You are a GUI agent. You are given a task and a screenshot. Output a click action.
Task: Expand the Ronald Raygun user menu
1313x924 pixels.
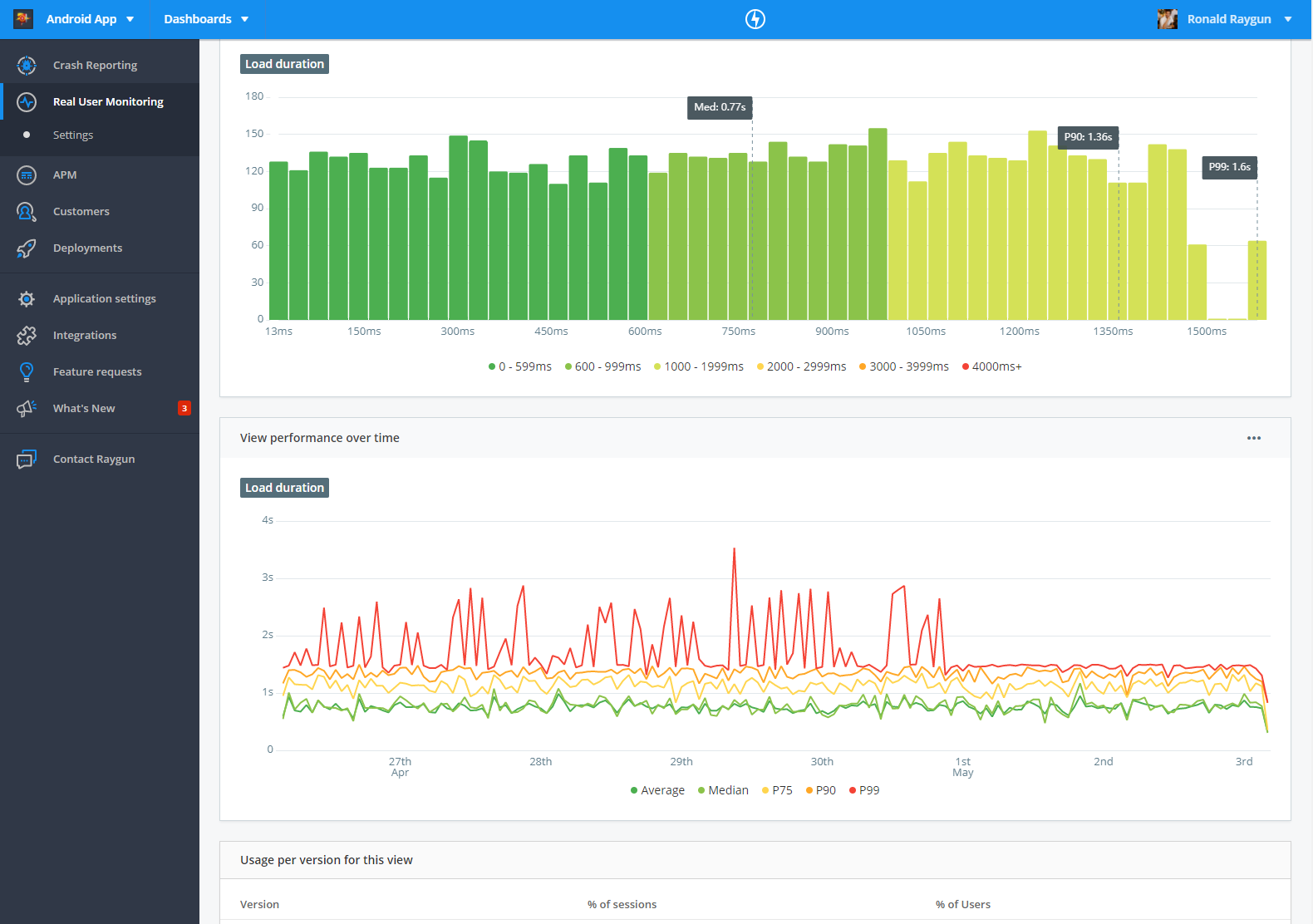tap(1225, 18)
